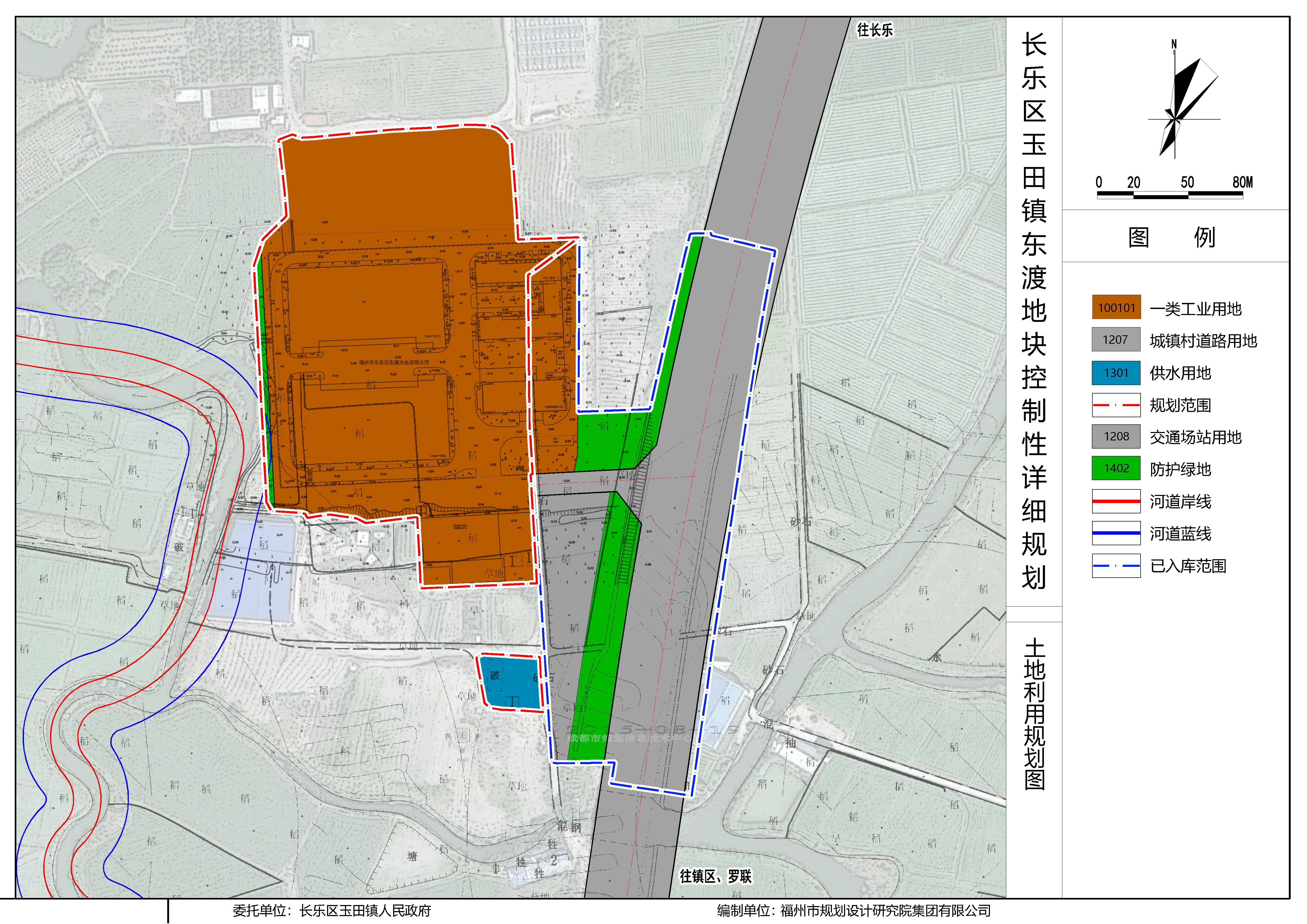Screen dimensions: 1307x924
Task: Click the solid blue river line symbol
Action: point(1116,533)
